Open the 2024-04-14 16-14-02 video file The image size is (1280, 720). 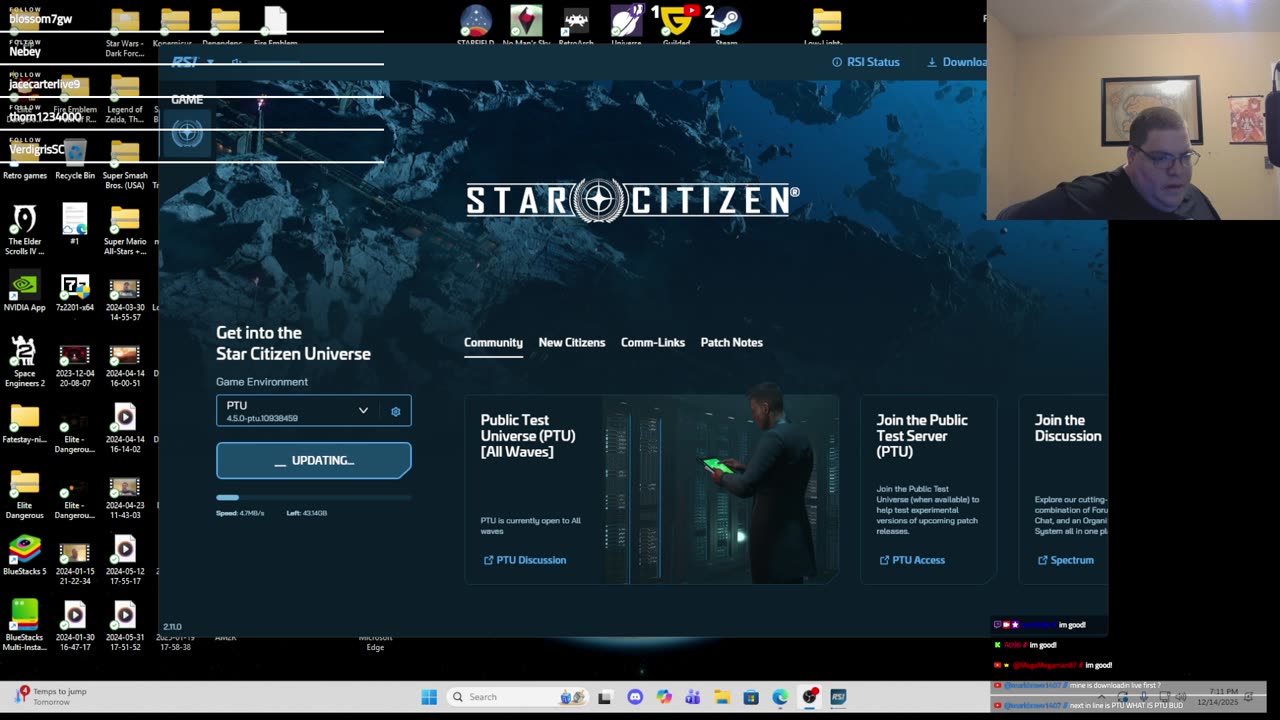(x=125, y=429)
